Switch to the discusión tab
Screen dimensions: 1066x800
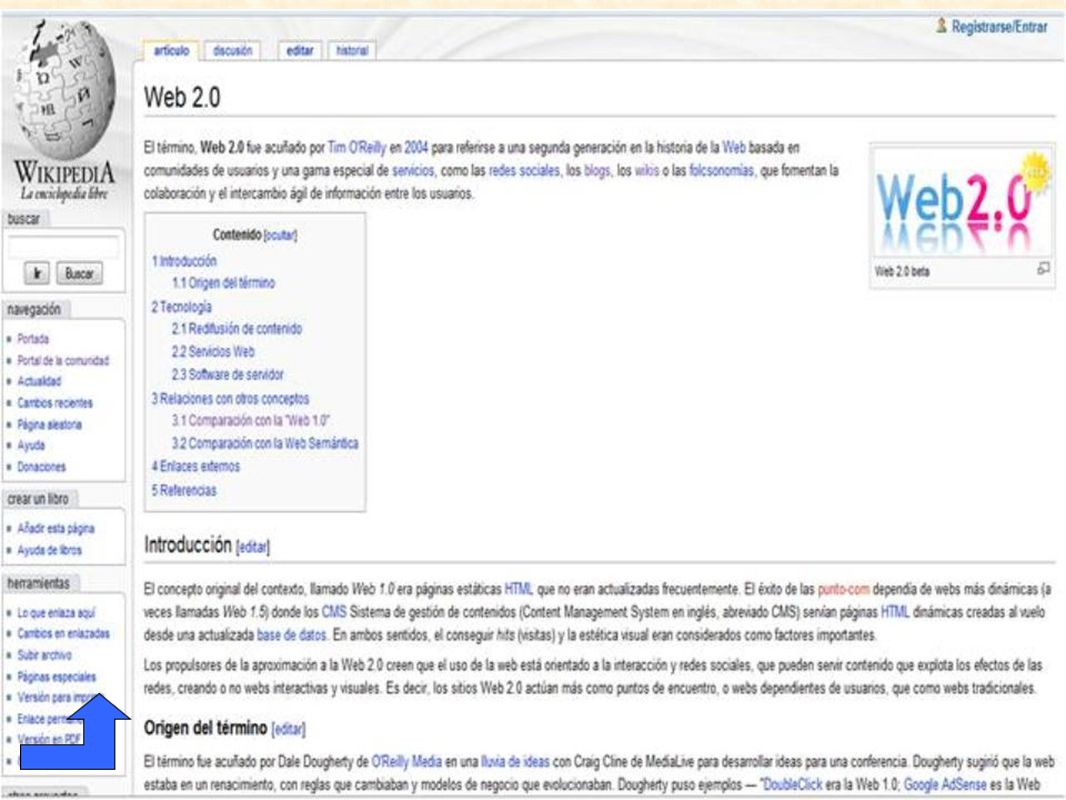click(x=233, y=50)
